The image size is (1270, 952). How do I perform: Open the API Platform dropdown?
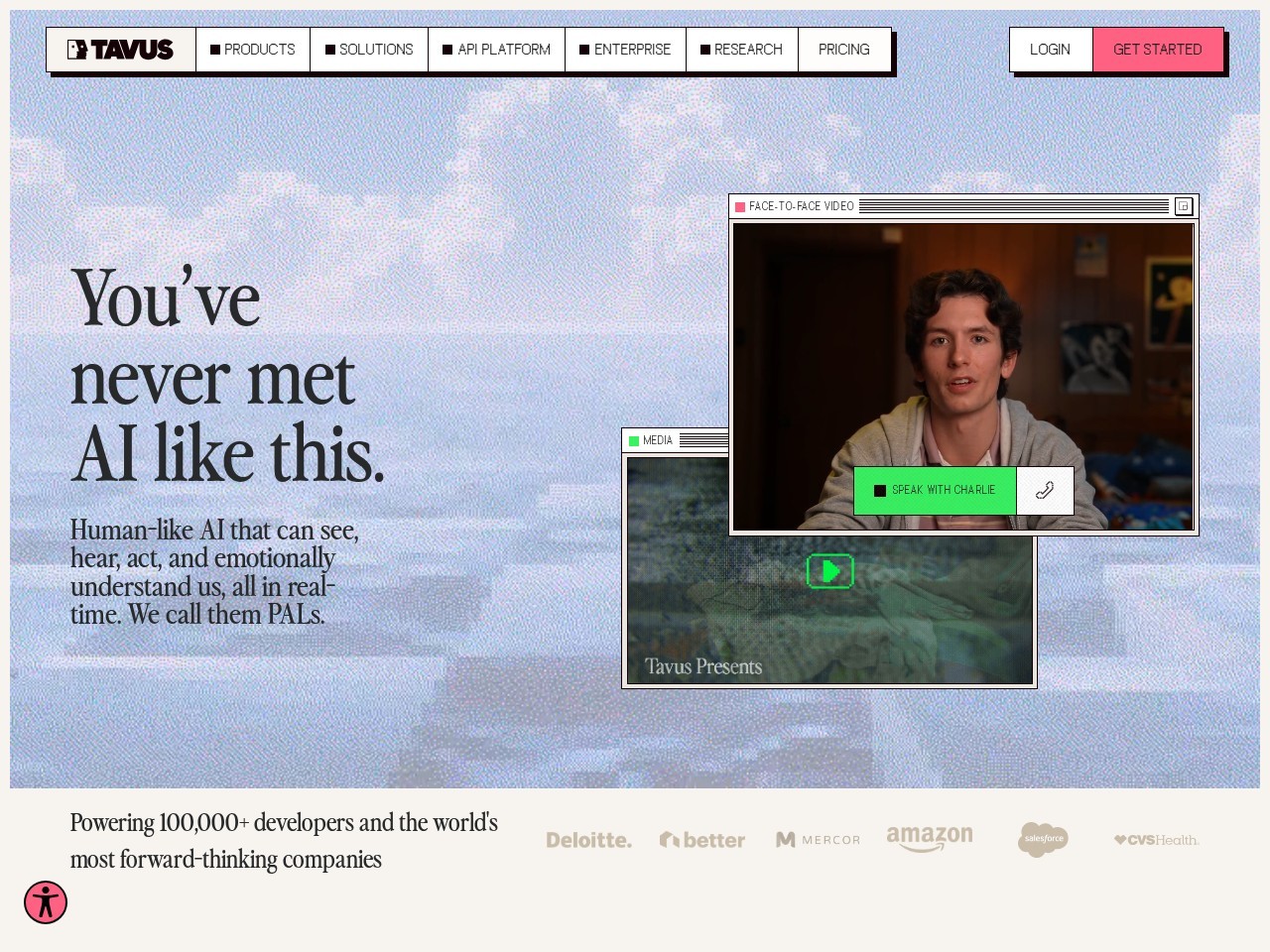pos(496,50)
